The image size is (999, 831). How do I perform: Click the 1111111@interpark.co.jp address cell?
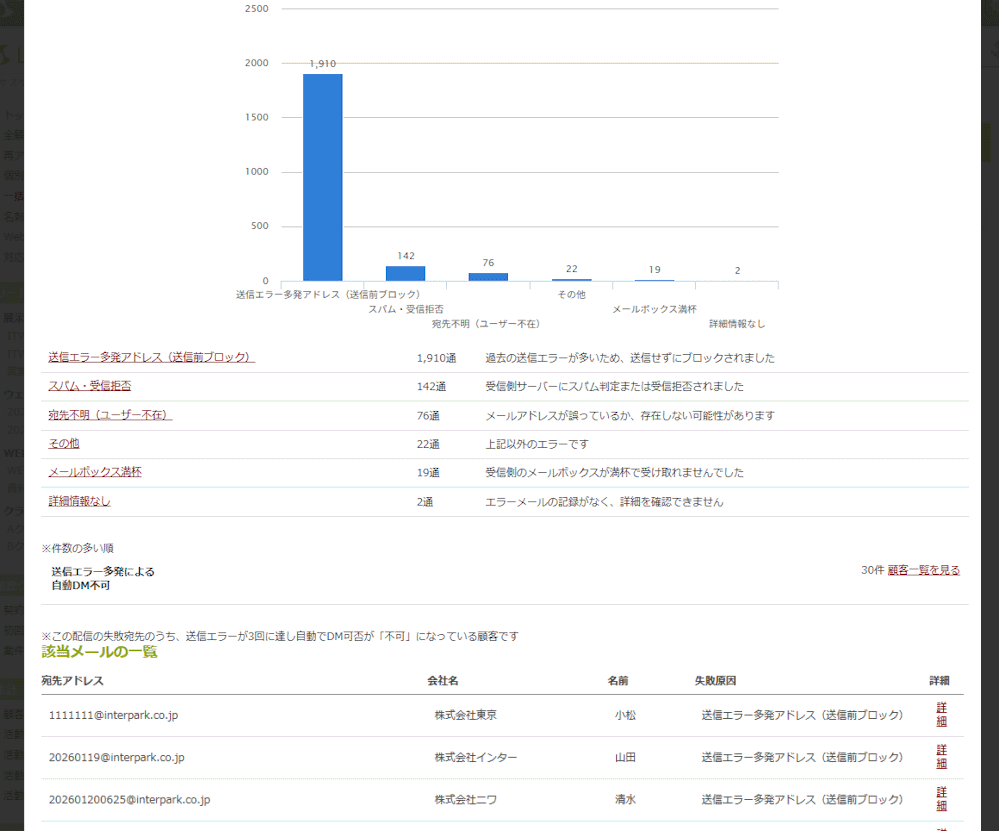(113, 715)
